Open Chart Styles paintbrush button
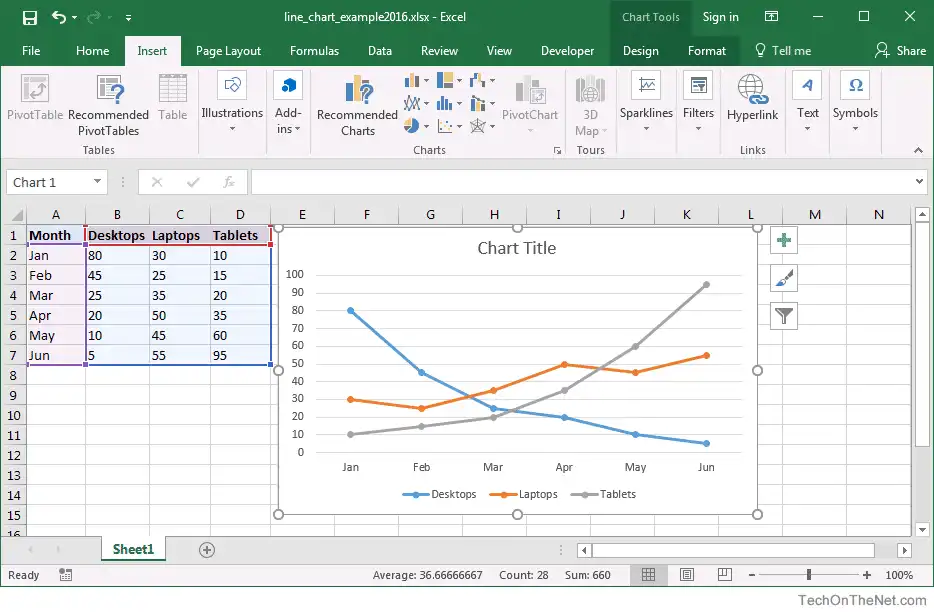The height and width of the screenshot is (612, 934). [784, 278]
